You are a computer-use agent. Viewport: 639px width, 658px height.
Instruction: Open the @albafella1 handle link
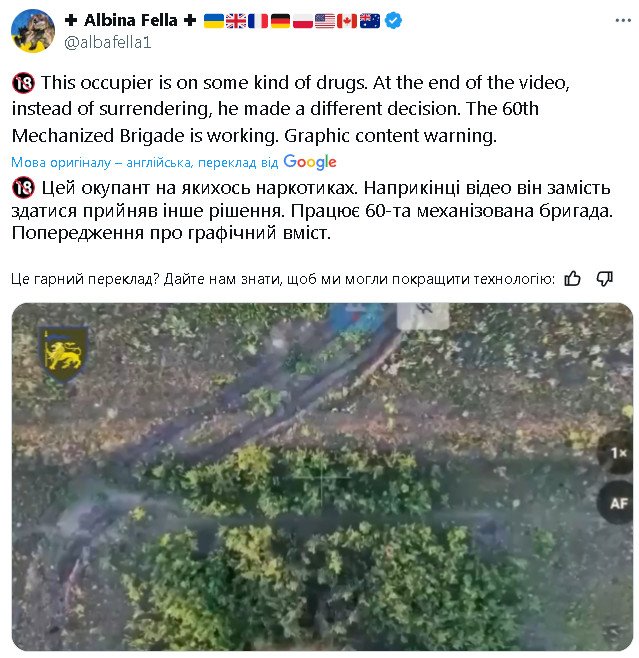(x=107, y=42)
